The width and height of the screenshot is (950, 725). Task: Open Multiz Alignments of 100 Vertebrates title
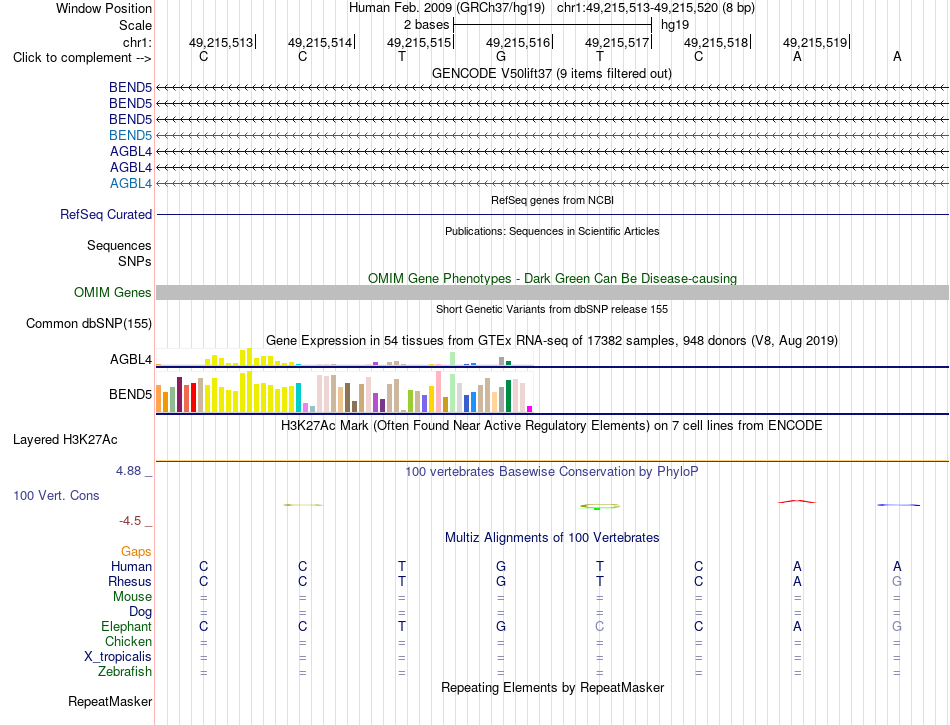point(552,537)
